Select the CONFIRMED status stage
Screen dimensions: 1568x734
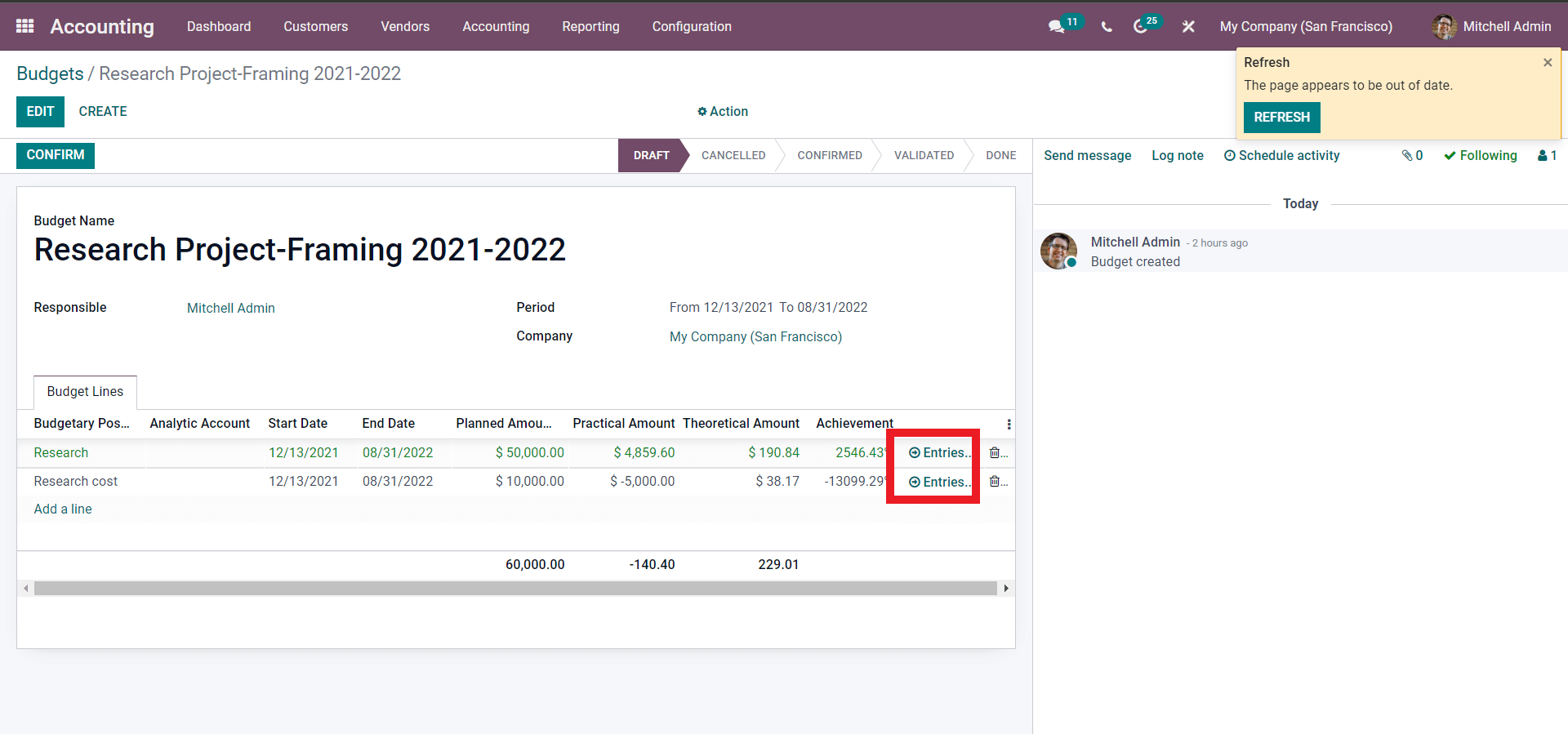coord(830,155)
